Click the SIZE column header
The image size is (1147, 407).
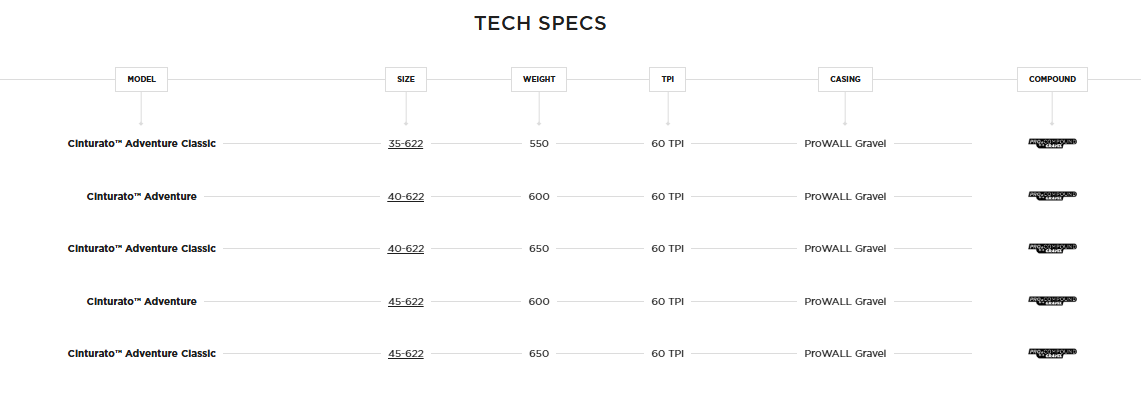click(x=405, y=79)
